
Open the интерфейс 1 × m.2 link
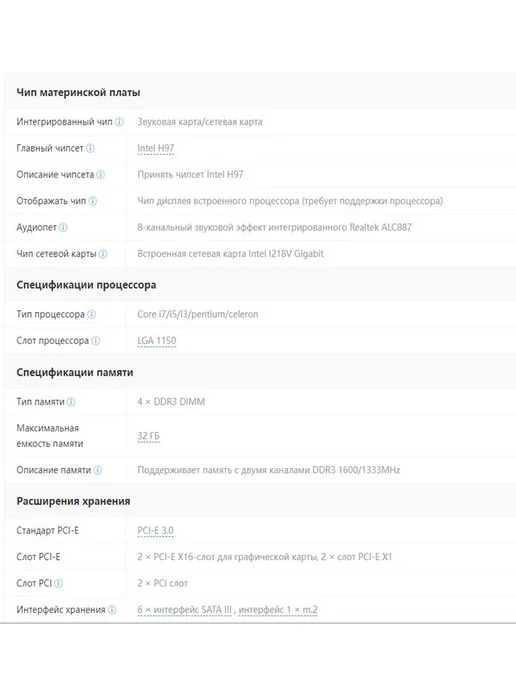[x=278, y=609]
